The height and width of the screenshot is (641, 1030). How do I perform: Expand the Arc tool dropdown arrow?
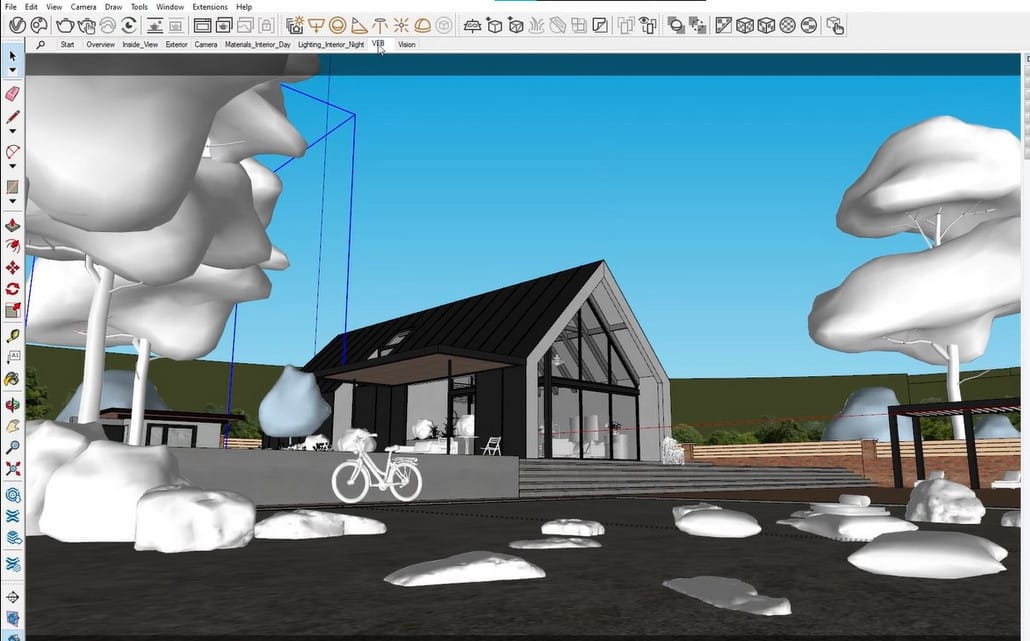coord(13,166)
